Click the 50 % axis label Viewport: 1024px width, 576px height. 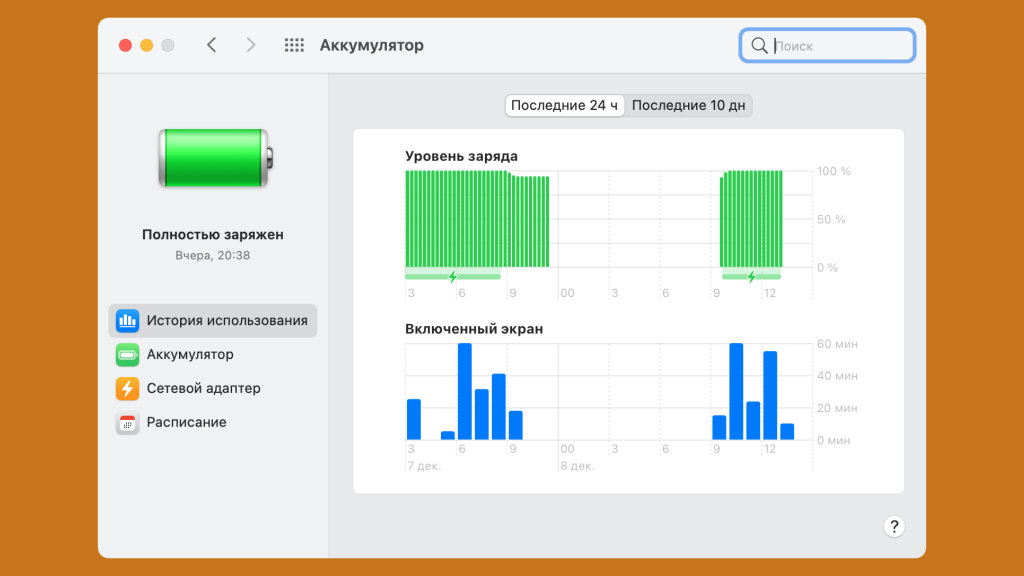pyautogui.click(x=831, y=219)
